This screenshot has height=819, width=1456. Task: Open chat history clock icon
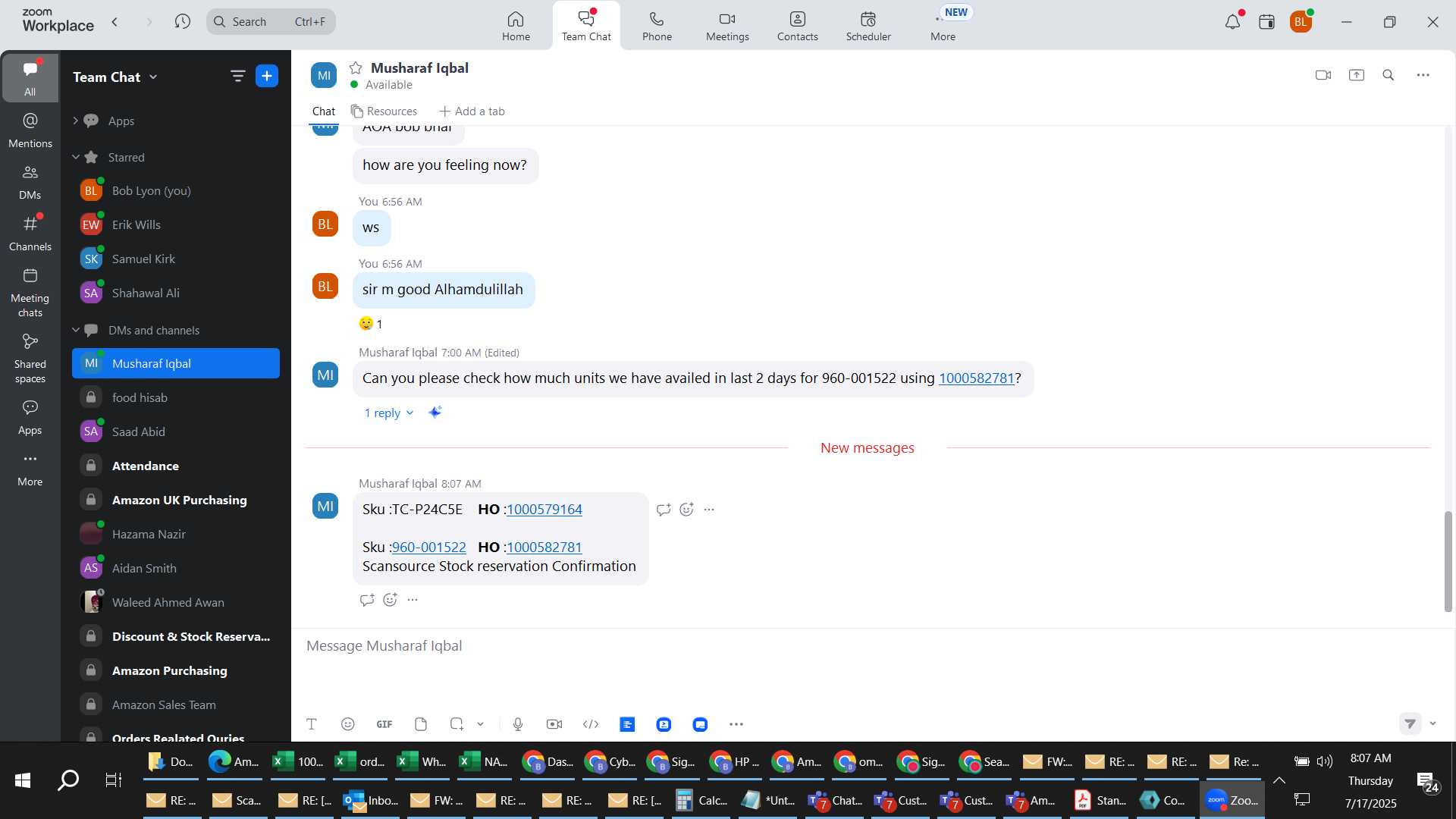point(182,22)
